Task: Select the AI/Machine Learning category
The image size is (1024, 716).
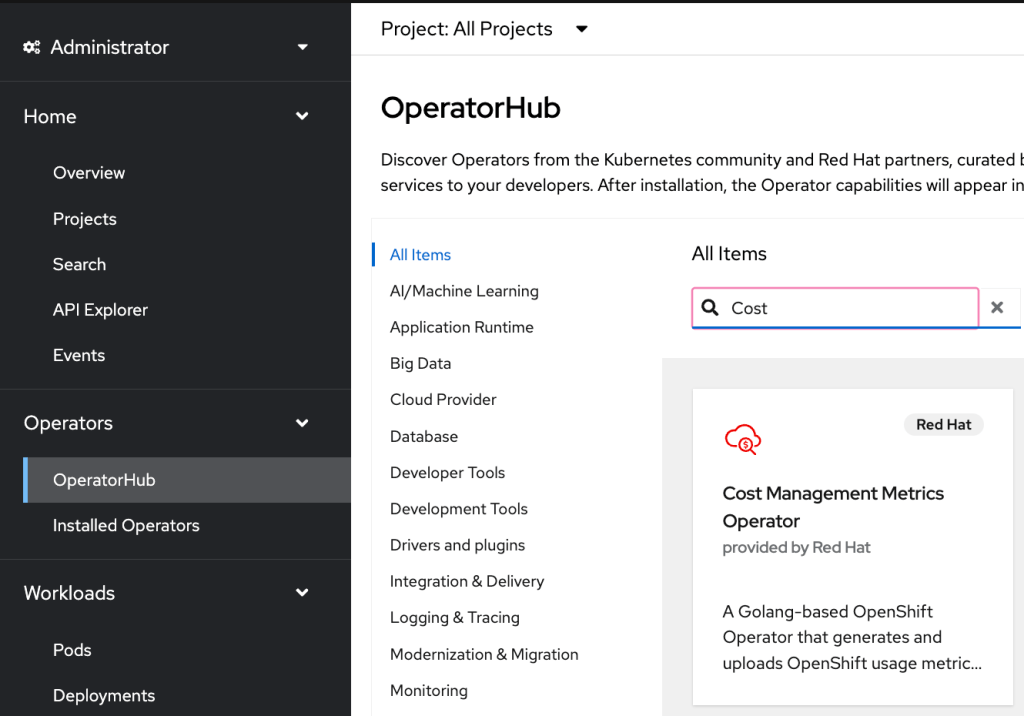Action: [464, 291]
